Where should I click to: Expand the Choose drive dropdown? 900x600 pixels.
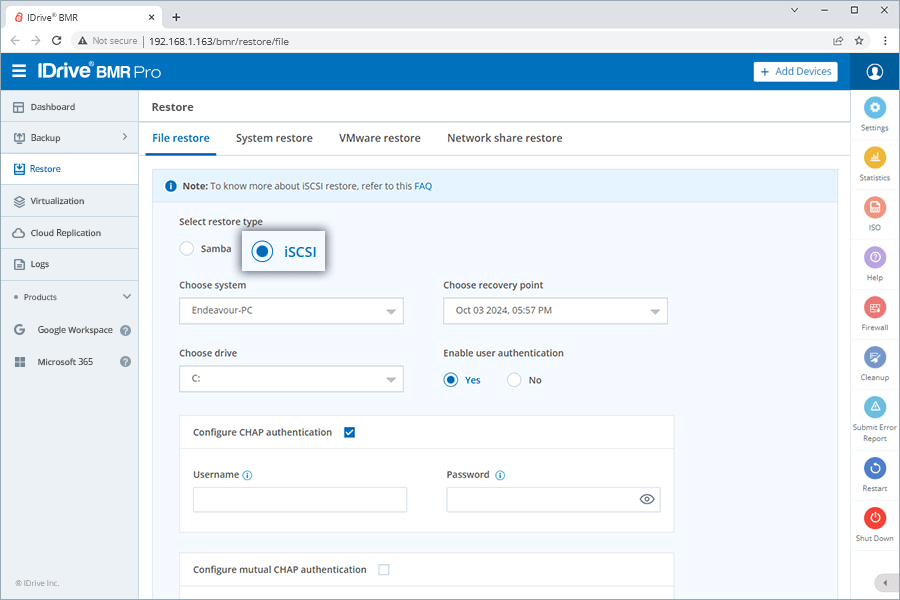click(x=291, y=379)
